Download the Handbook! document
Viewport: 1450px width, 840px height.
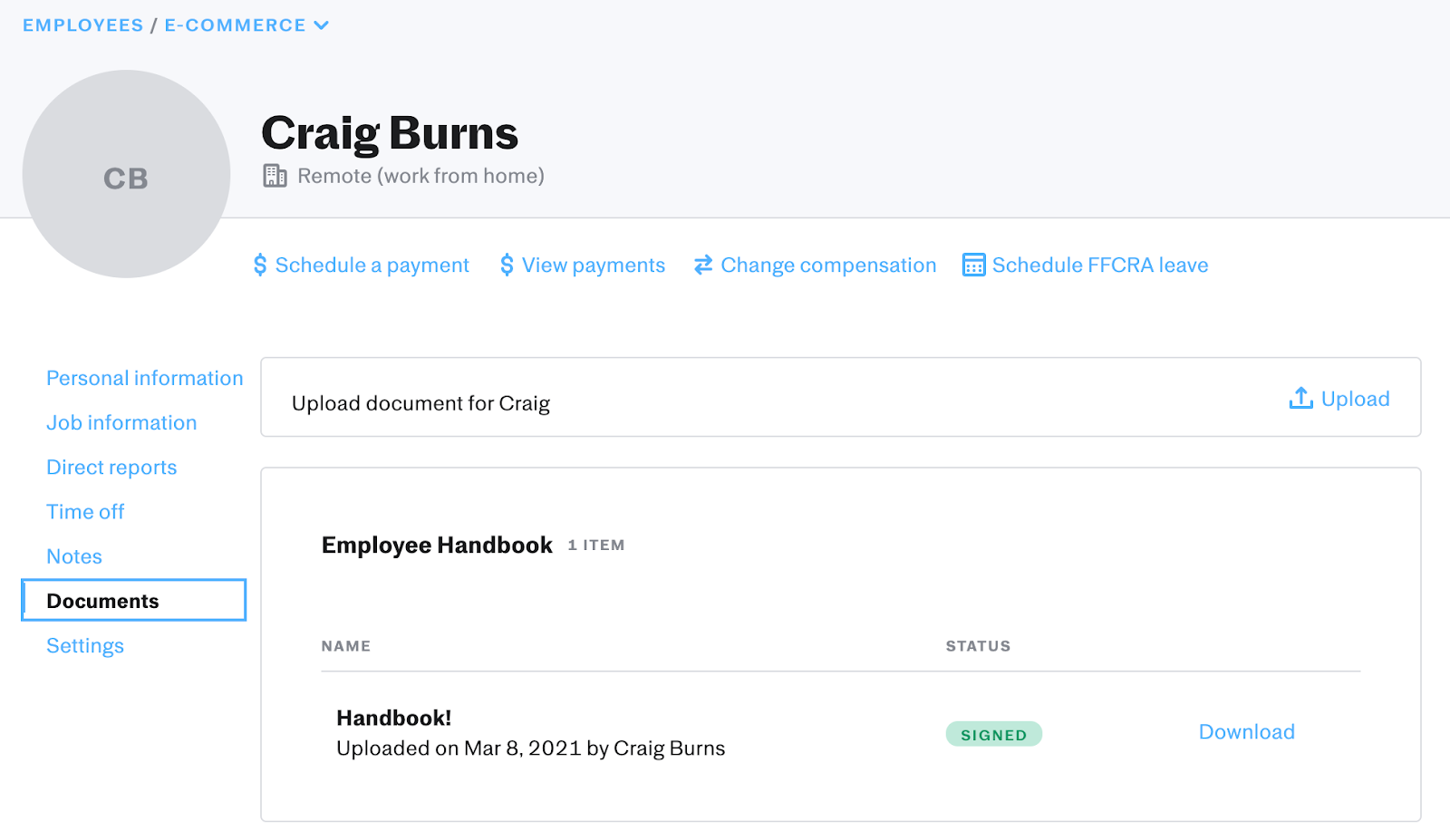coord(1246,732)
